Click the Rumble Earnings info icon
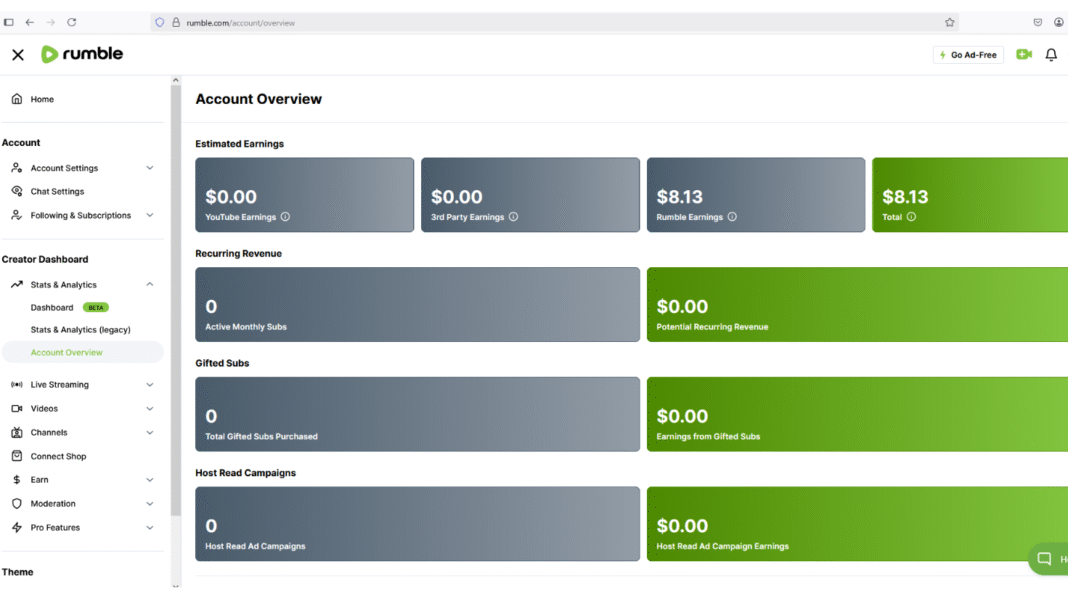 (732, 217)
